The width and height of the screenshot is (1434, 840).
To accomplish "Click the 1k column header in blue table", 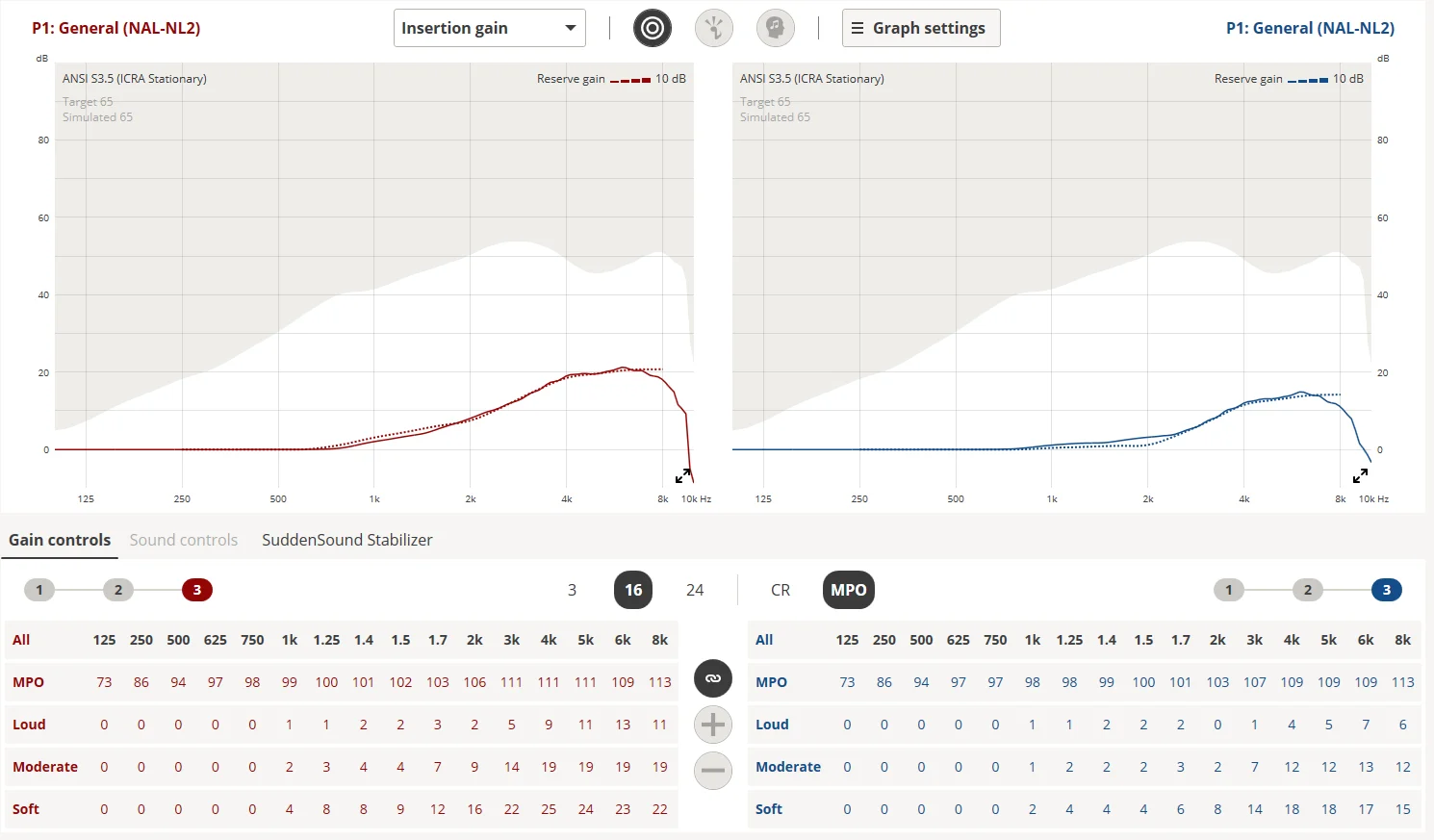I will tap(1033, 640).
